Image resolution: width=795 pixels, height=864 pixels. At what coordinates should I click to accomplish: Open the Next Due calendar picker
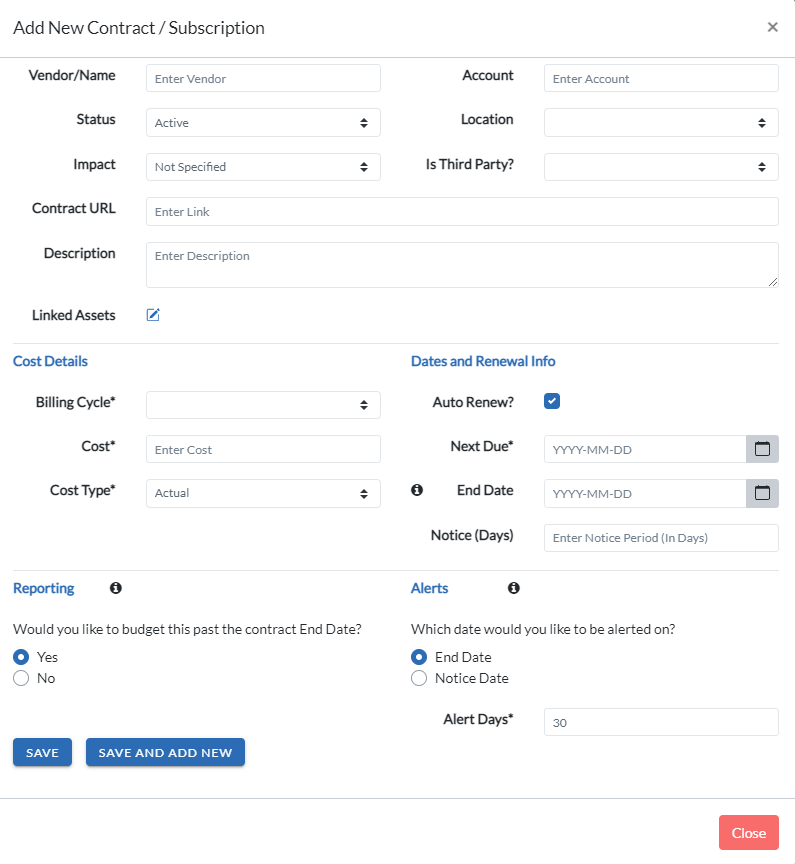[762, 449]
